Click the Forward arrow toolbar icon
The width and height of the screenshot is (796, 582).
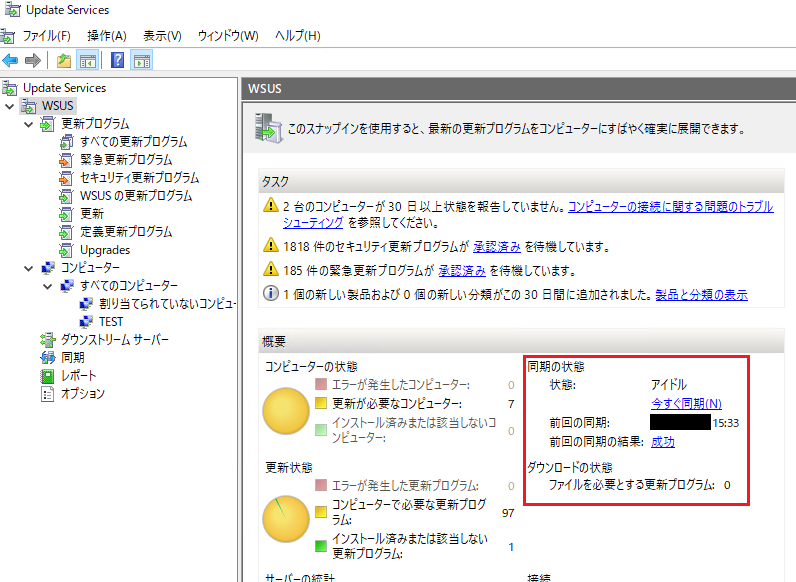click(32, 61)
